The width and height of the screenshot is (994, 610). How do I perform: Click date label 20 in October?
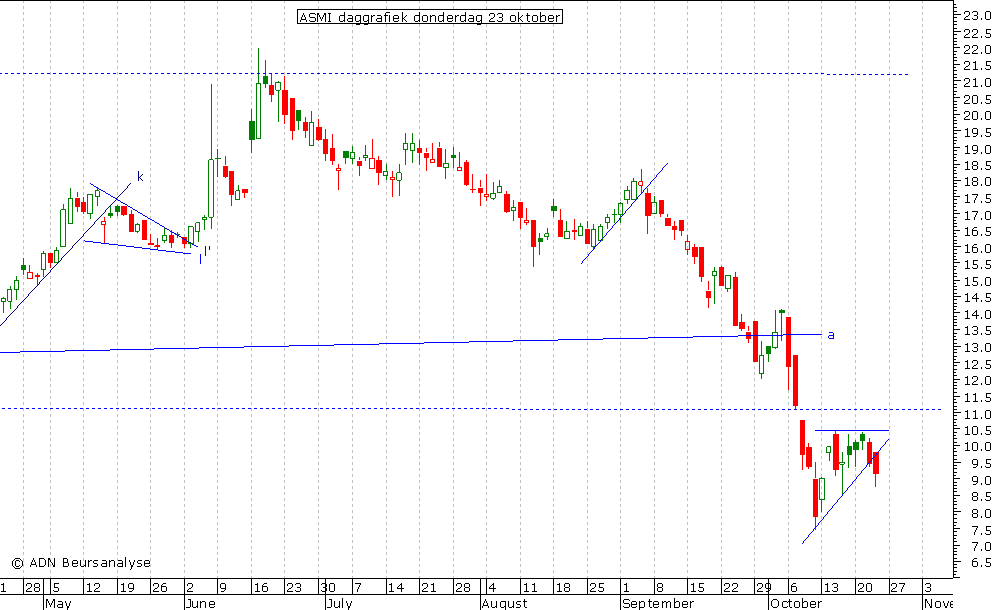tap(864, 588)
